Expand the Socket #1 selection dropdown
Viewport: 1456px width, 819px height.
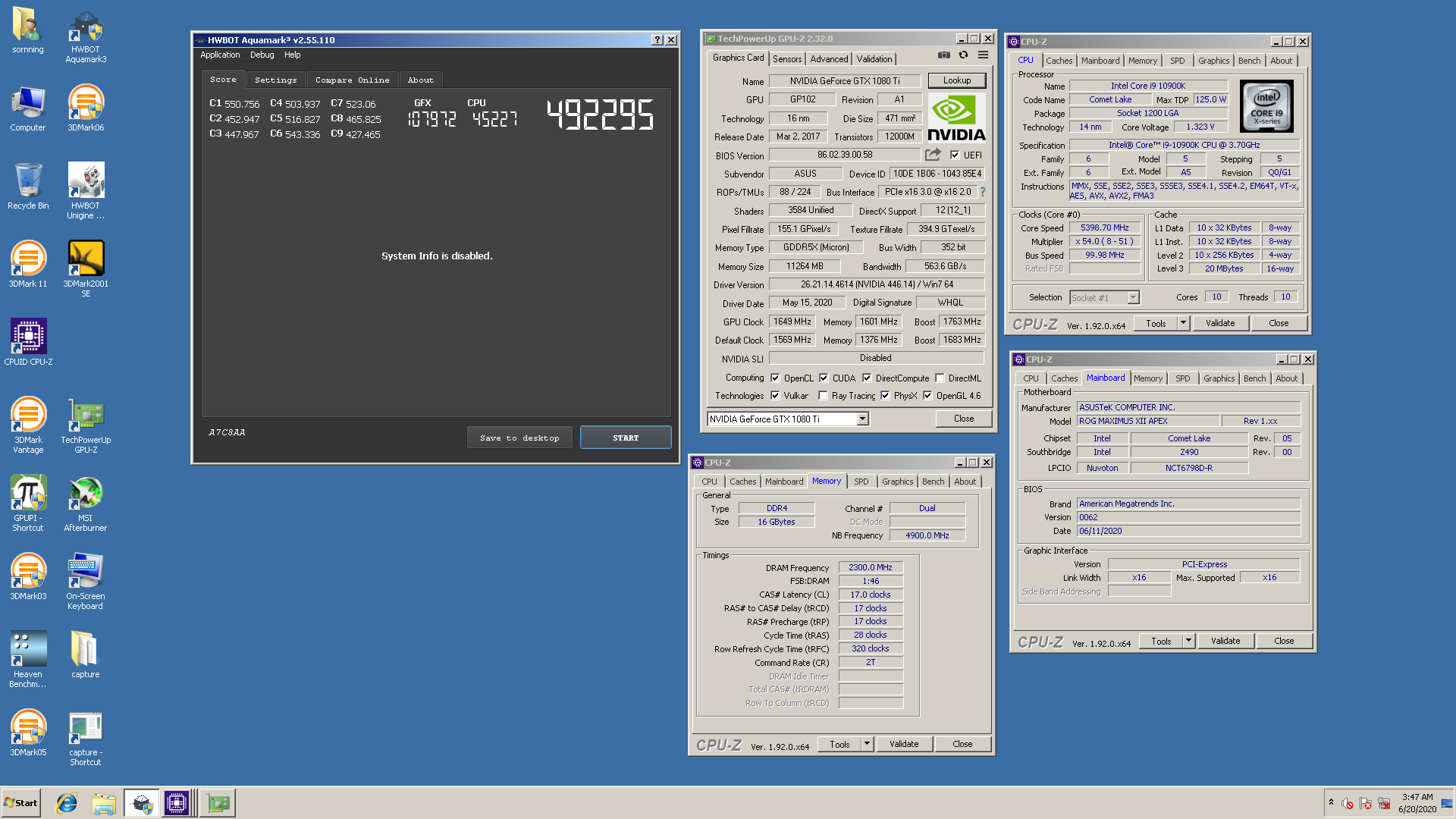pyautogui.click(x=1133, y=297)
